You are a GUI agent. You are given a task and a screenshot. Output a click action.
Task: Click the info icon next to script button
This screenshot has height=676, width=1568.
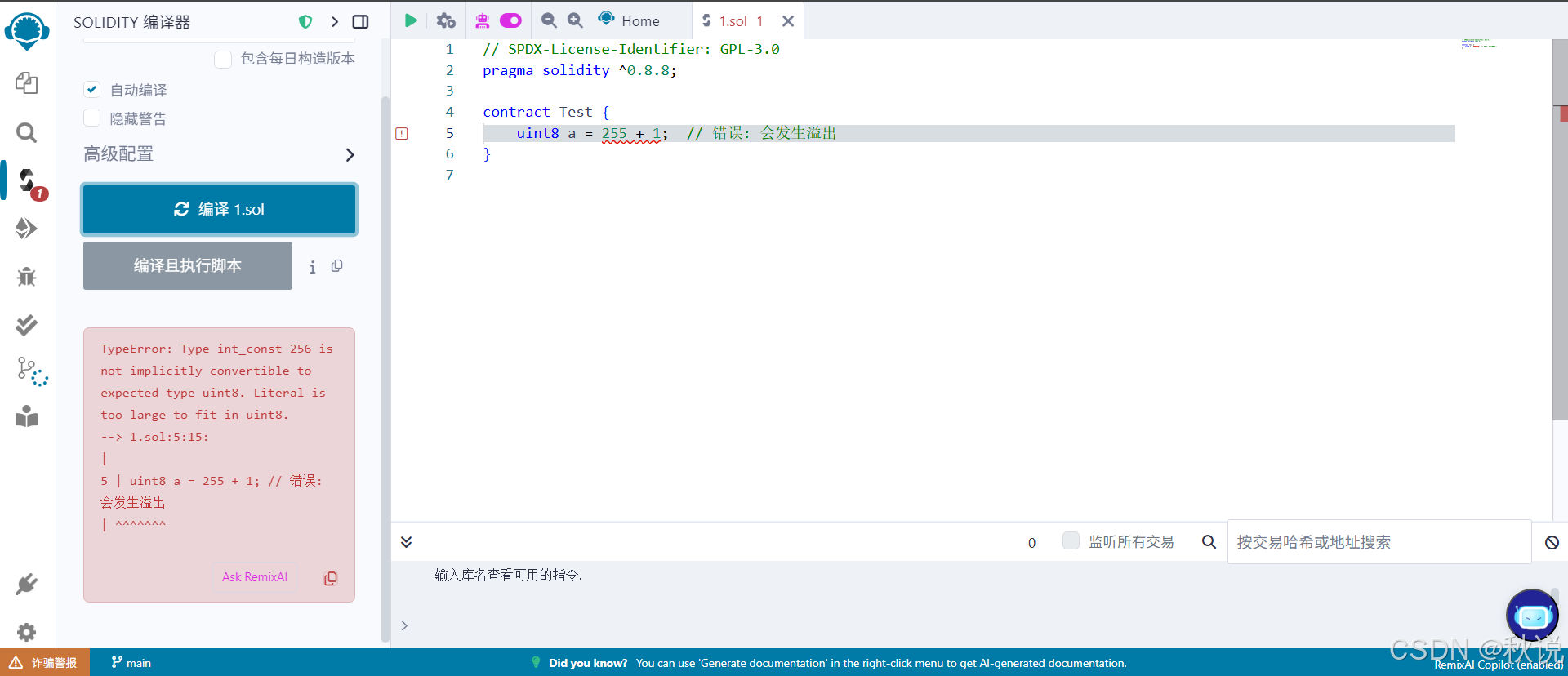(x=312, y=267)
